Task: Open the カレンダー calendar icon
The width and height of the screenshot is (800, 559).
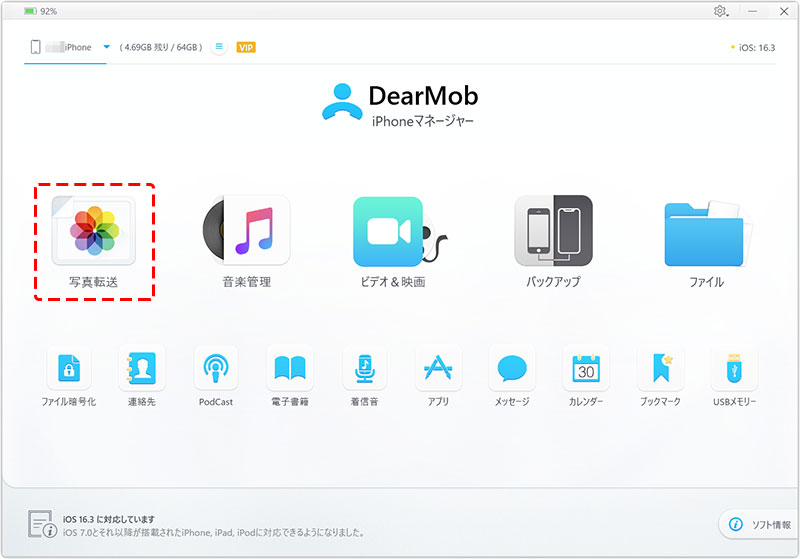Action: click(586, 368)
